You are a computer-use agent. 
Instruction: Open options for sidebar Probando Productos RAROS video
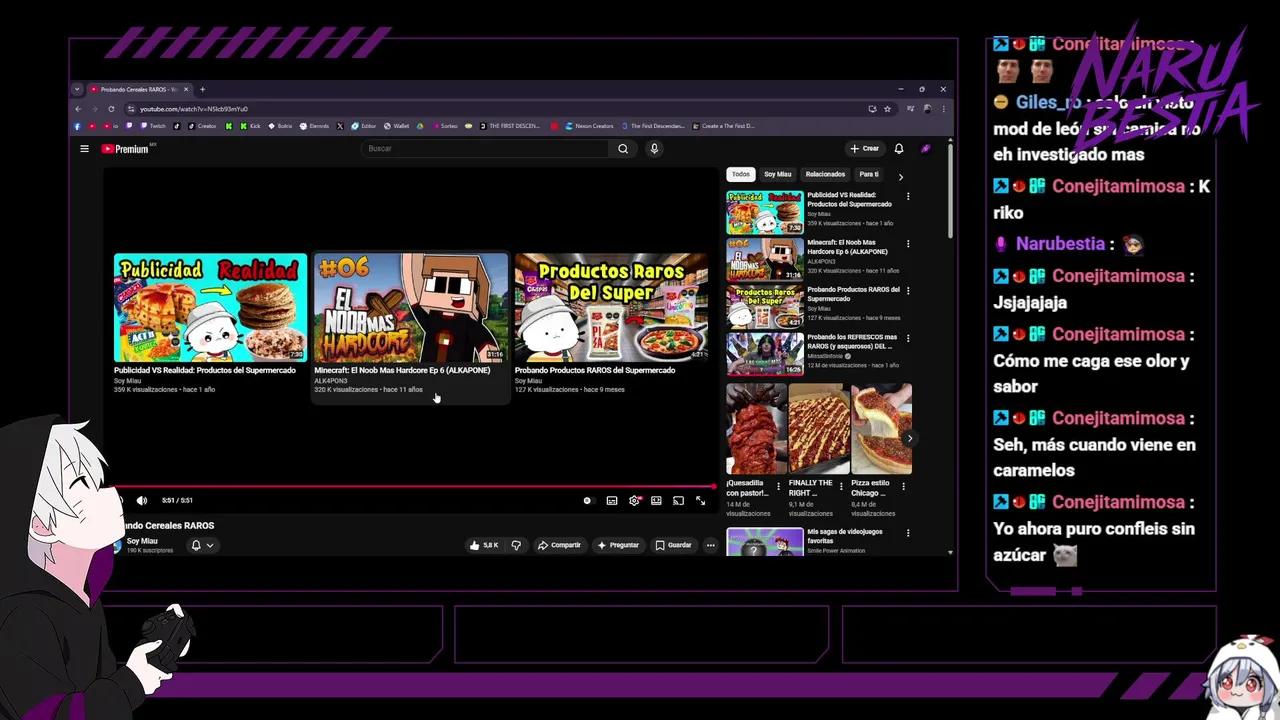click(x=908, y=291)
